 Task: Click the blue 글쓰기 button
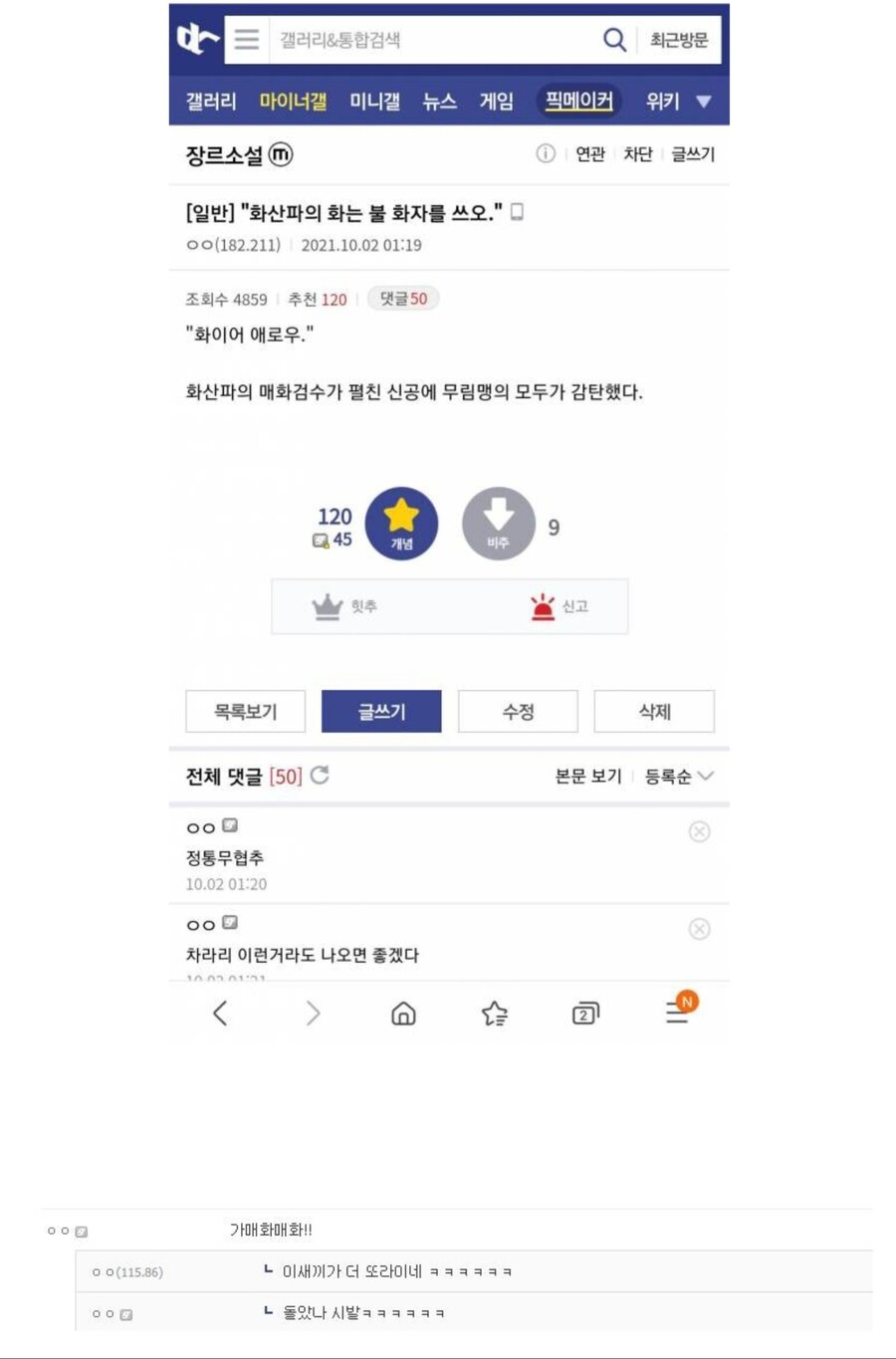click(381, 711)
